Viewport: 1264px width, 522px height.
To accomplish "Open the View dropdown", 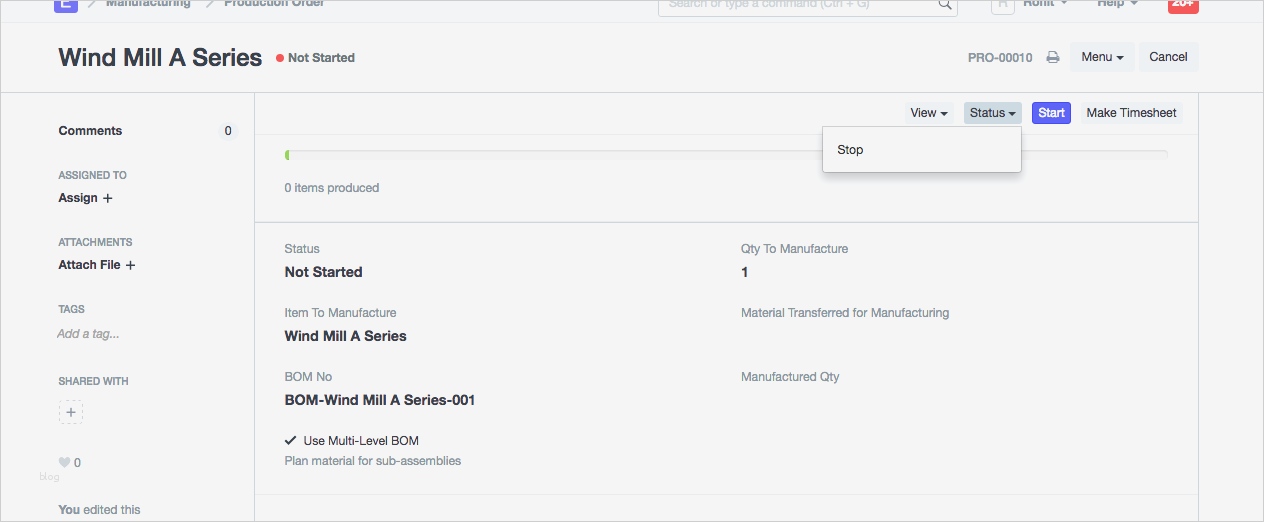I will point(929,113).
